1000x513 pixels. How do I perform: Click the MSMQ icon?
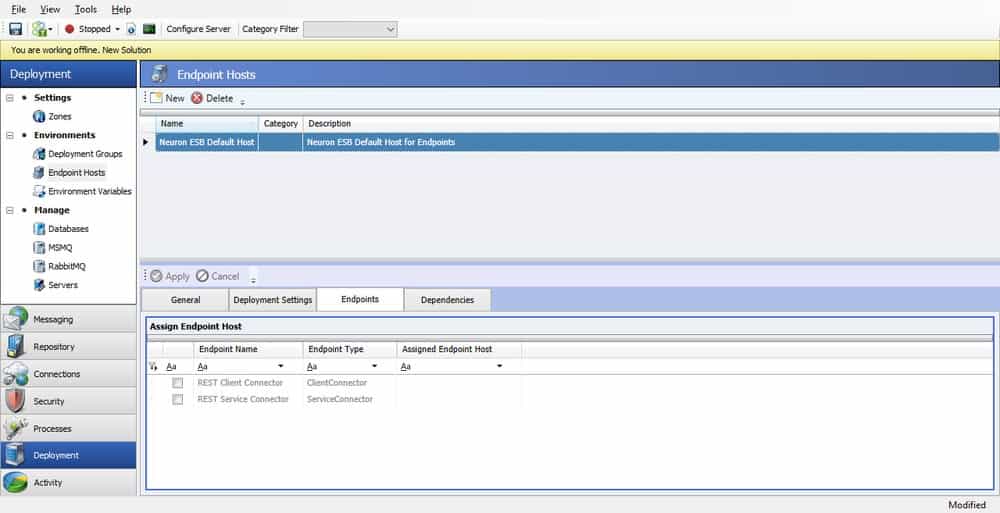pos(39,248)
